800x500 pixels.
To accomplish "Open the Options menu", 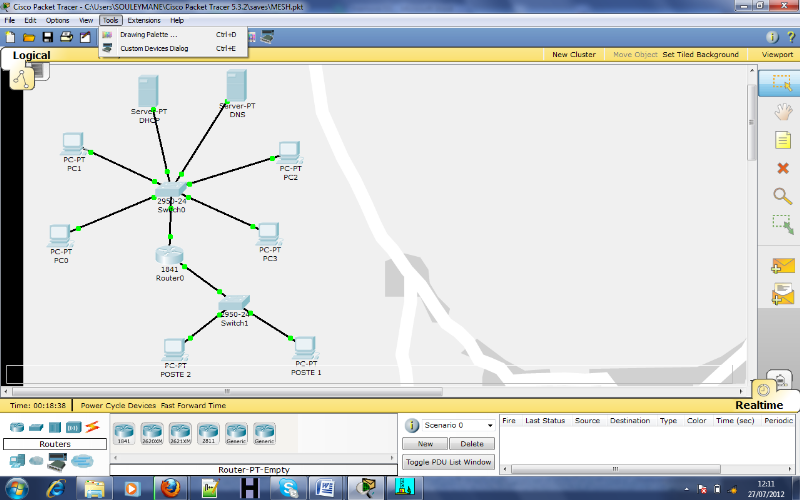I will pyautogui.click(x=57, y=20).
